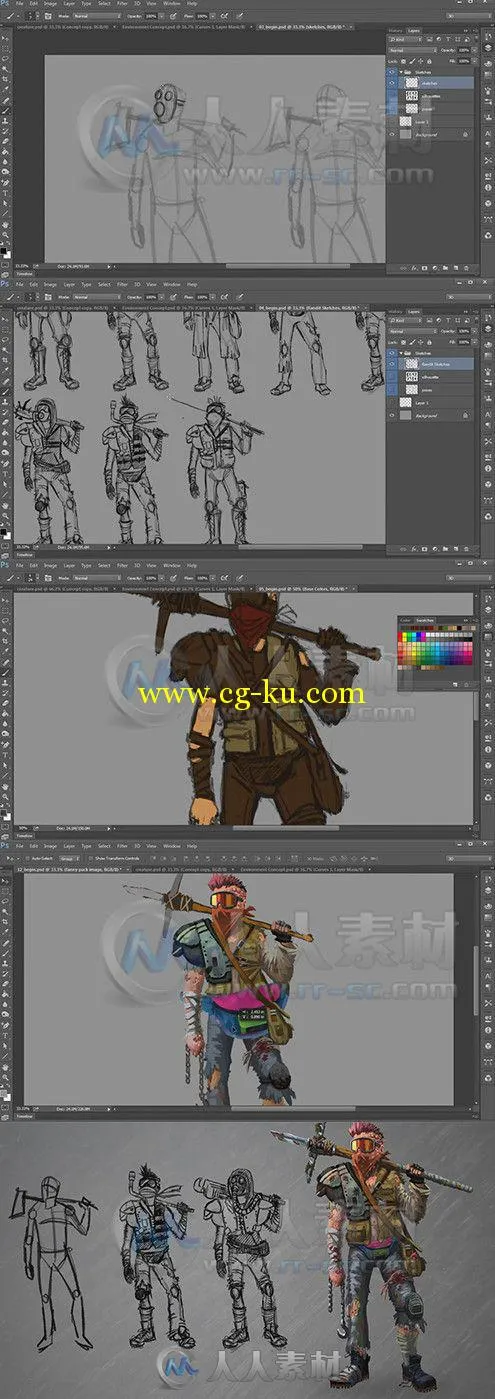
Task: Create new group icon in 01_begin.psd Layers panel
Action: [445, 268]
